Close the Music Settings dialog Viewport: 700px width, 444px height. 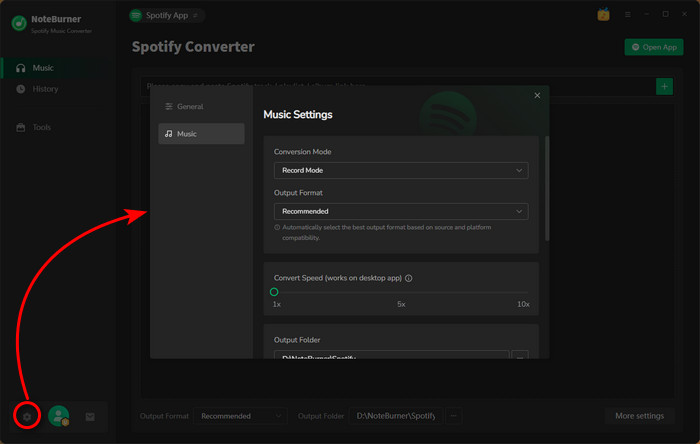537,95
